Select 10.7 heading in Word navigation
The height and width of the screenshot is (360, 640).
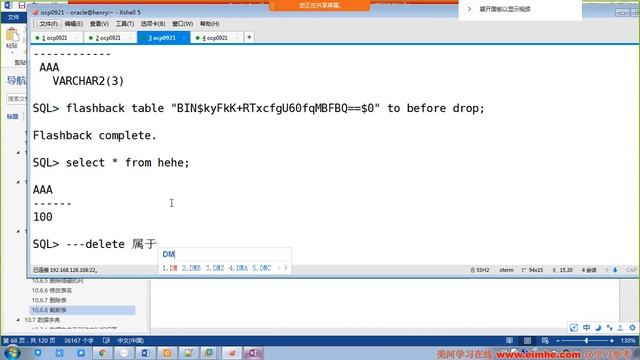tap(42, 320)
